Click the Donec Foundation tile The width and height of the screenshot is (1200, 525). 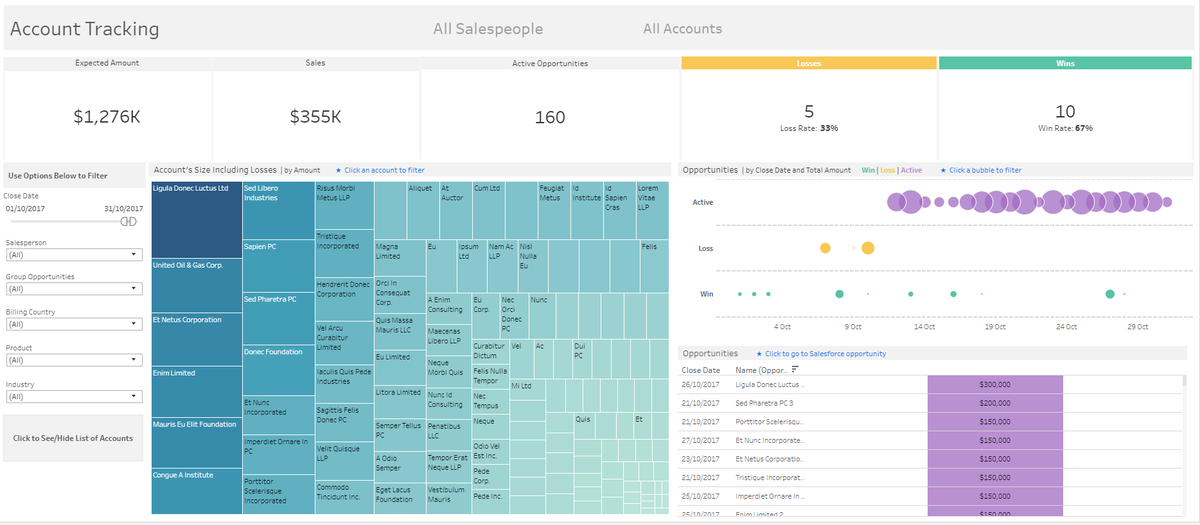(278, 371)
